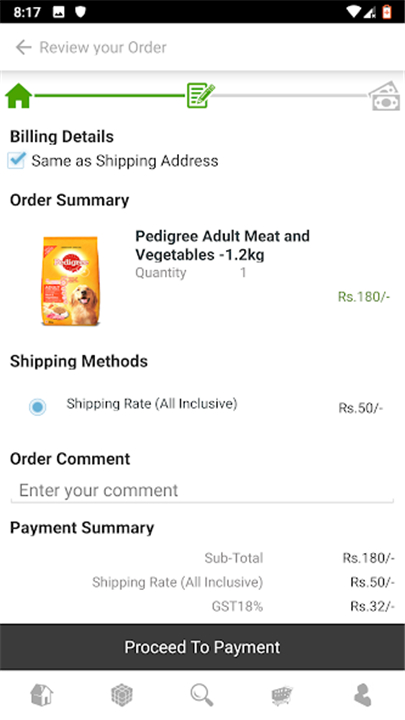Image resolution: width=405 pixels, height=720 pixels.
Task: Open Pedigree Adult Meat and Vegetables title
Action: 222,245
